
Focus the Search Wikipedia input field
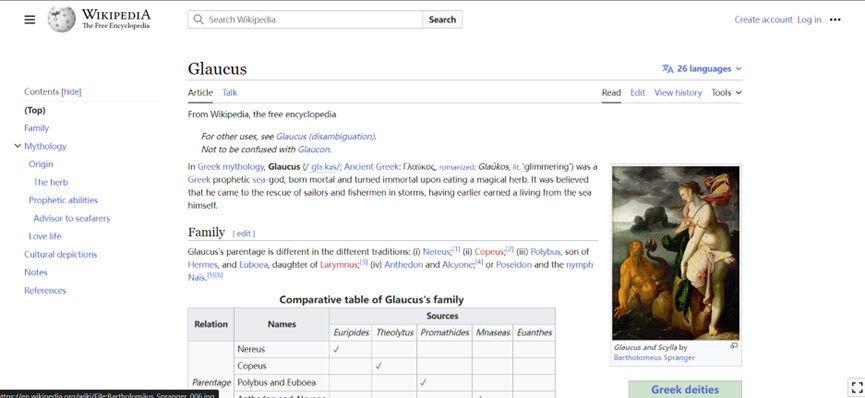305,19
